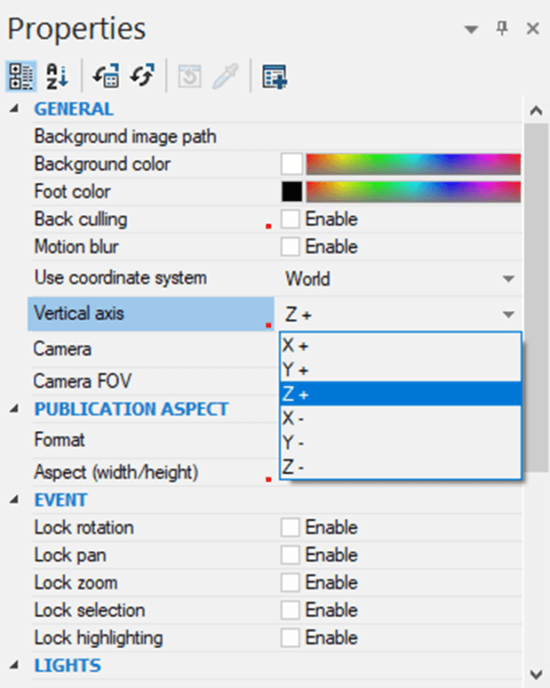The width and height of the screenshot is (550, 688).
Task: Select the Foot color label
Action: click(72, 192)
